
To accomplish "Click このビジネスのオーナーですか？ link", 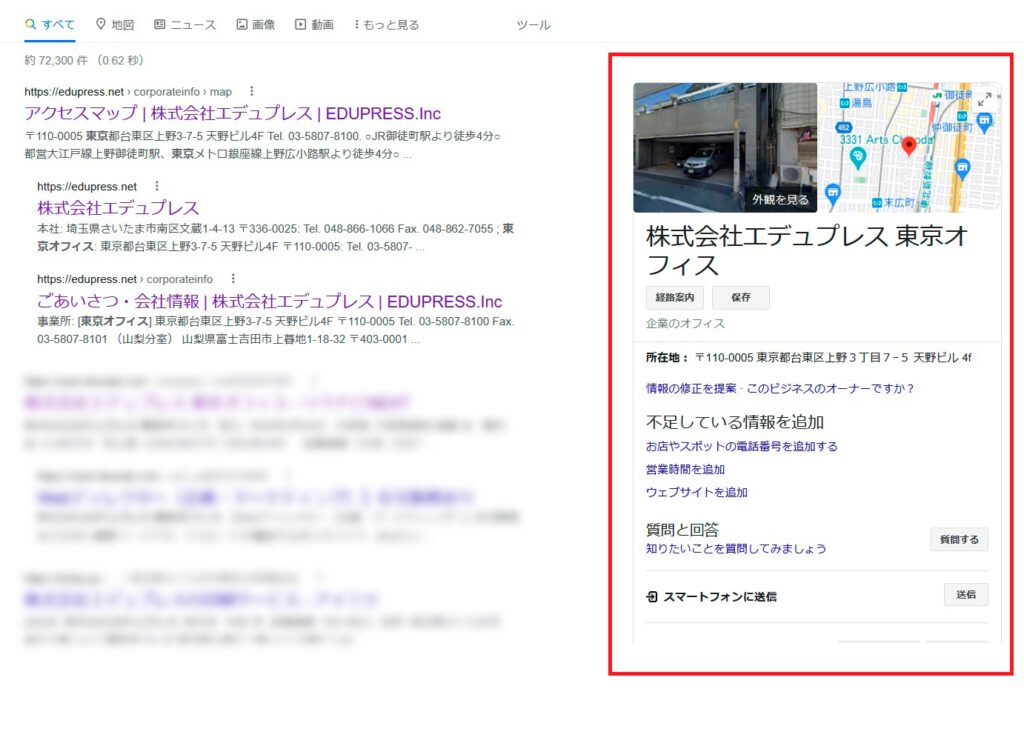I will coord(829,389).
